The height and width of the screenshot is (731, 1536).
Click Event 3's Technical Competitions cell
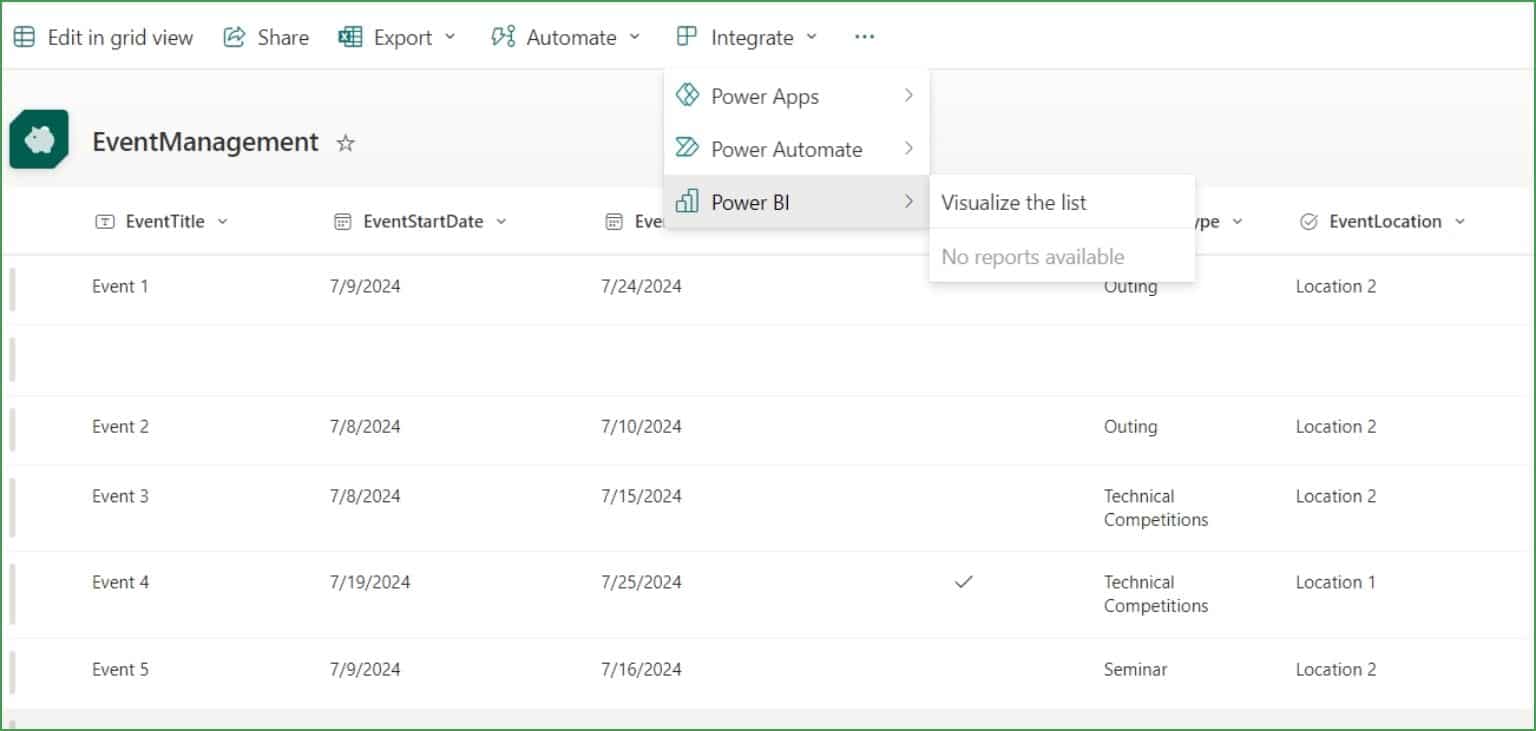click(x=1156, y=508)
